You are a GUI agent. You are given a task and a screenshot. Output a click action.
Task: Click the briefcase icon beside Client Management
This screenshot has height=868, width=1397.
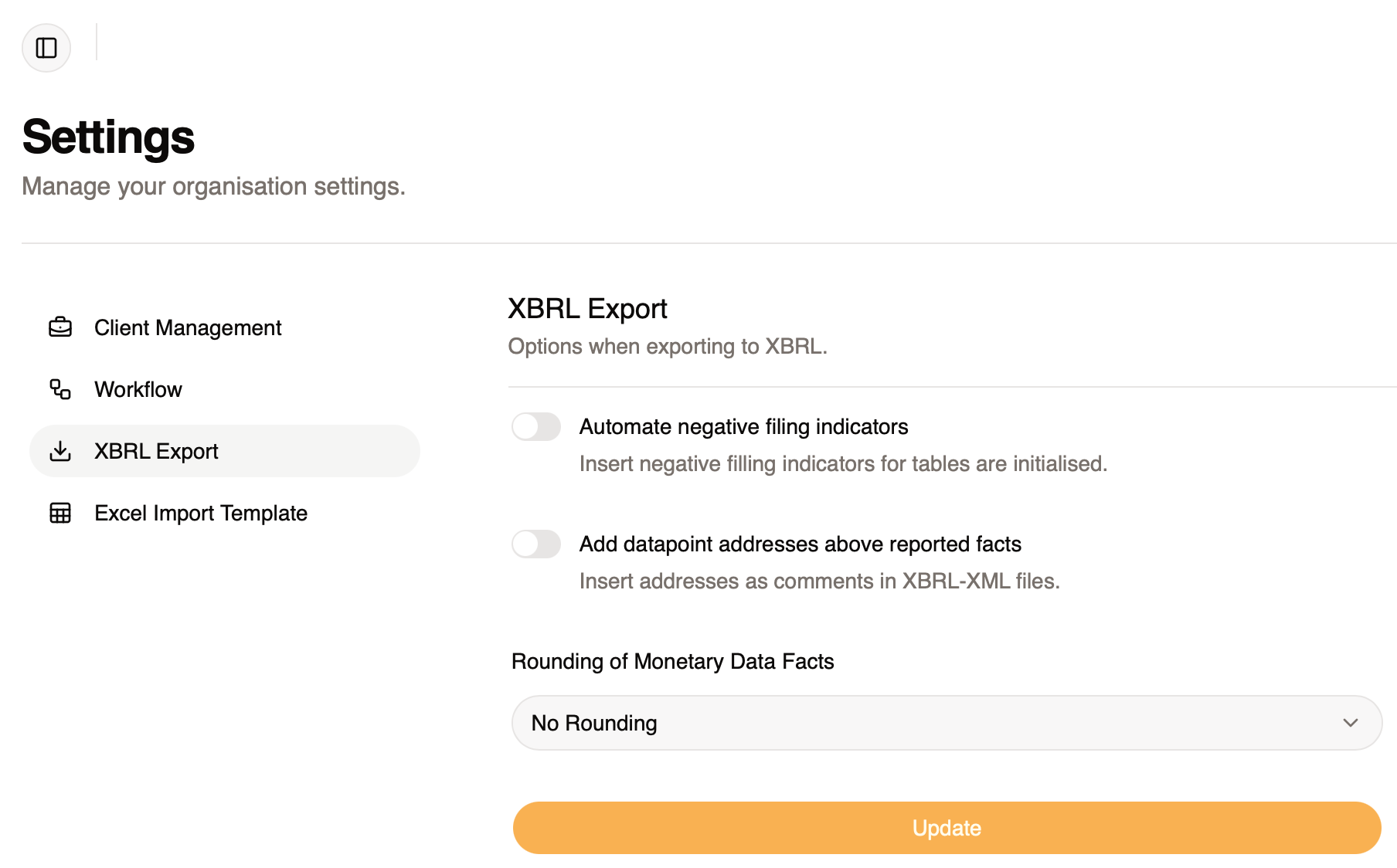(x=59, y=327)
